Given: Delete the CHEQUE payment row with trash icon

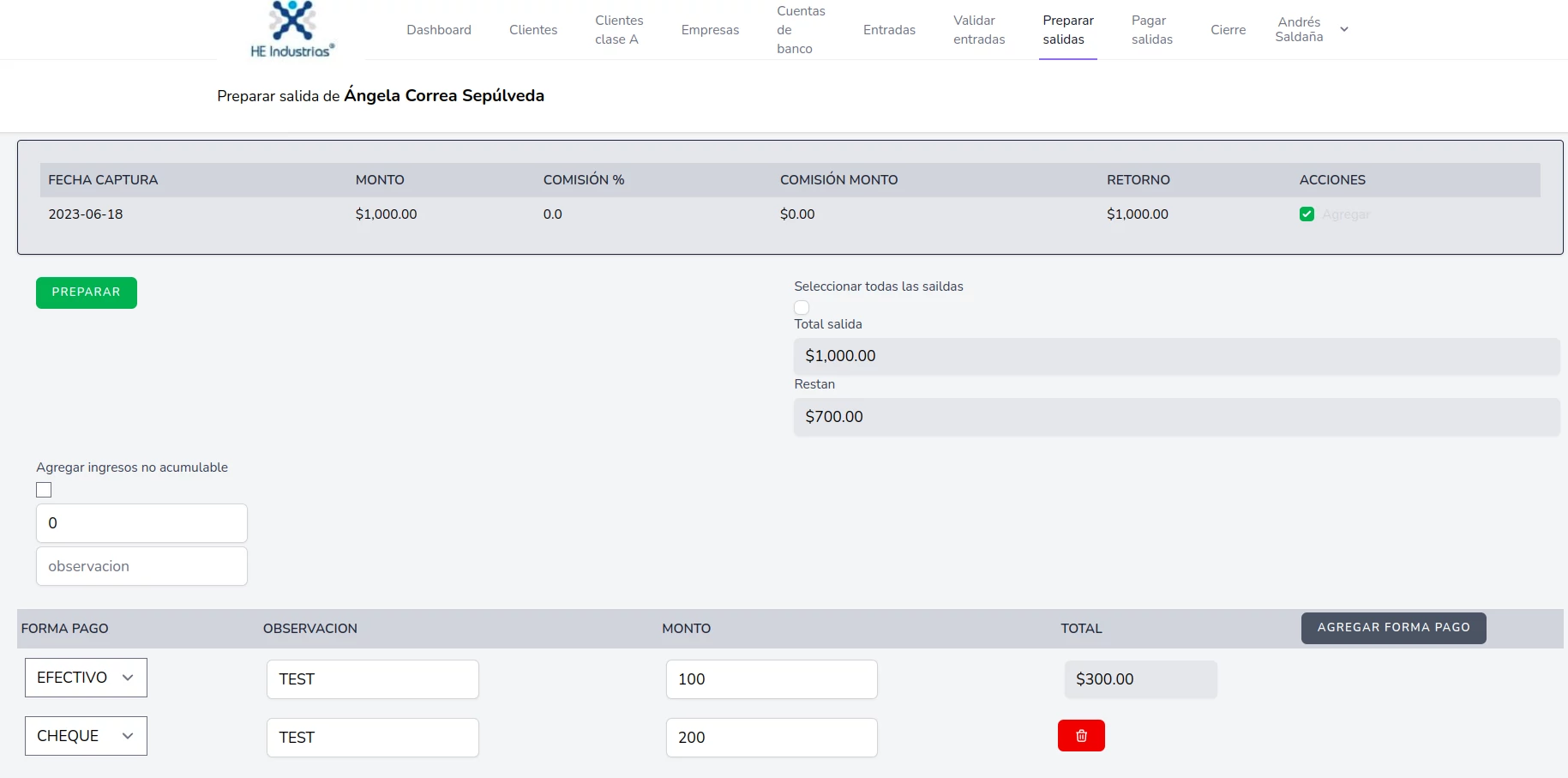Looking at the screenshot, I should pos(1080,736).
